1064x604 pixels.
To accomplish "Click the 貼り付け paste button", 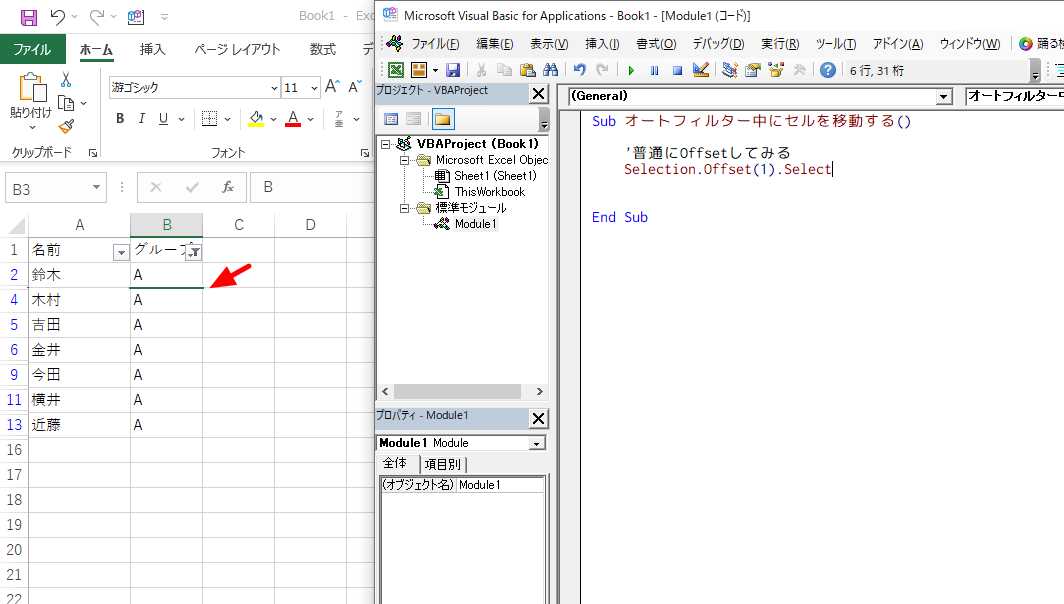I will coord(31,97).
